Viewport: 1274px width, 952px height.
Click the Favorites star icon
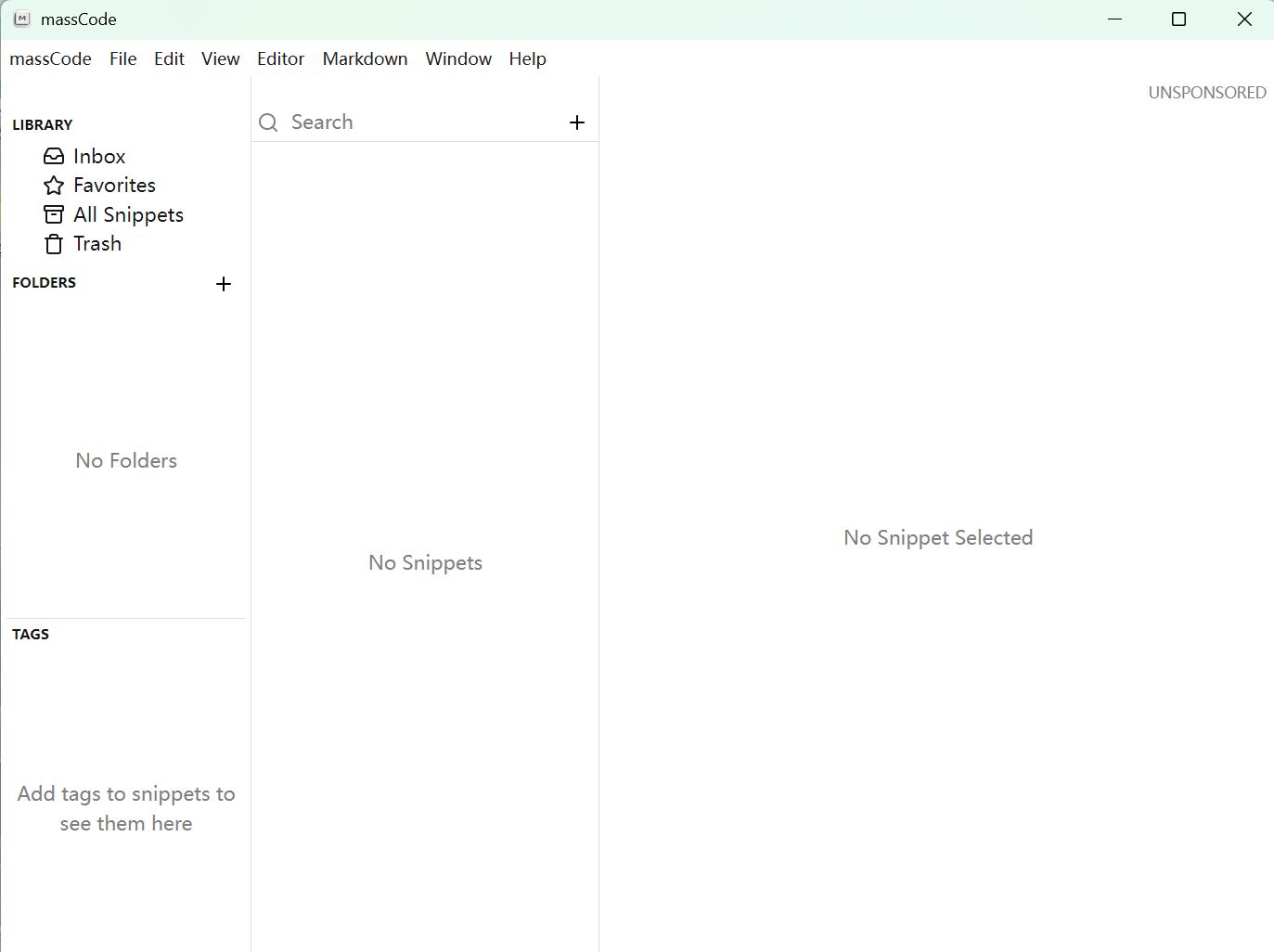[x=54, y=186]
